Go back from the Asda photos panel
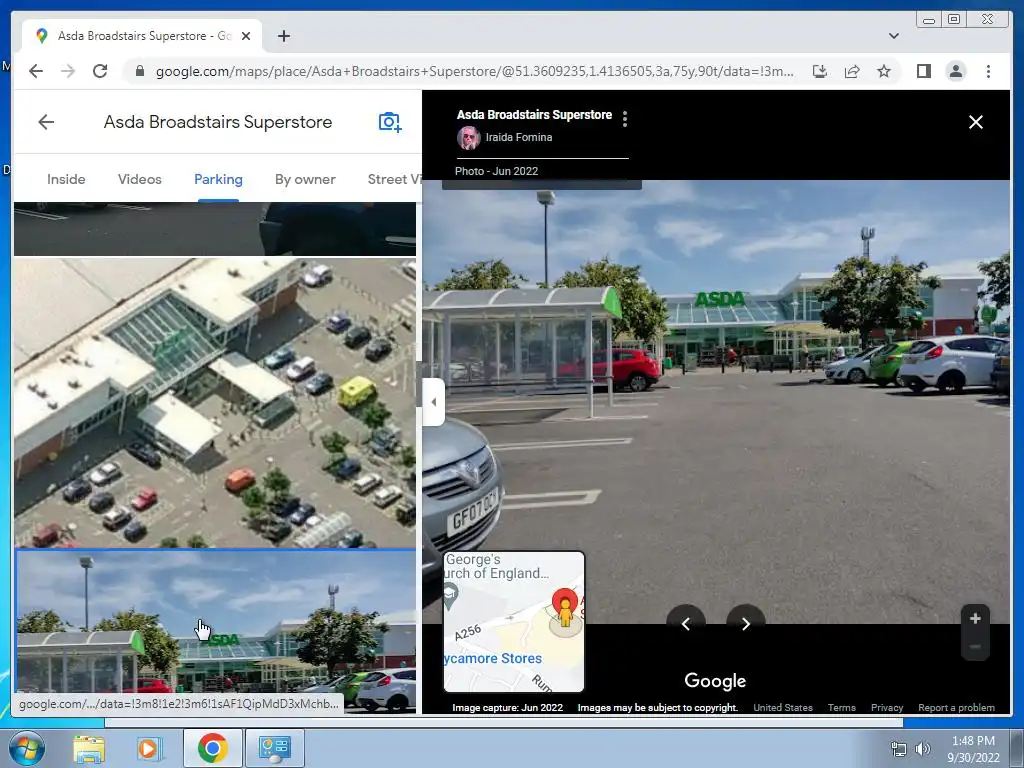The image size is (1024, 768). click(x=46, y=121)
